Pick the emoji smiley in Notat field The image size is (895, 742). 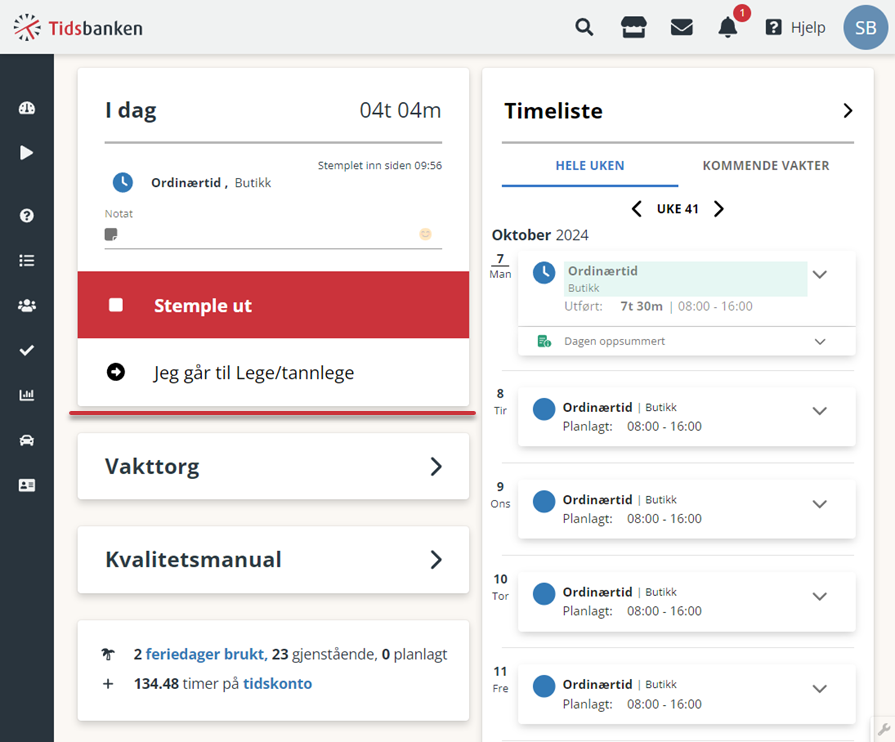(x=425, y=234)
